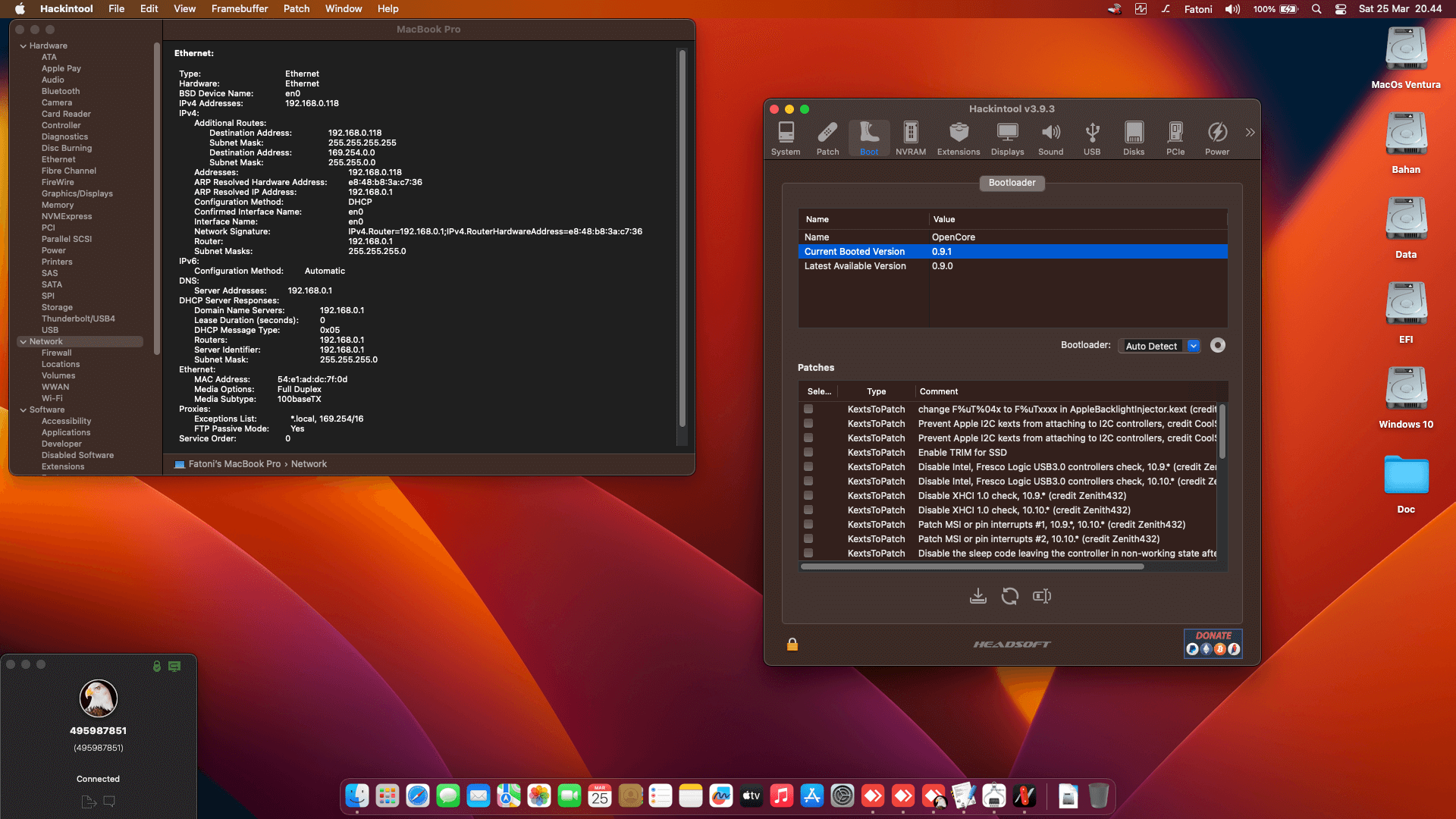Select Applications under Software
Viewport: 1456px width, 819px height.
click(x=66, y=432)
